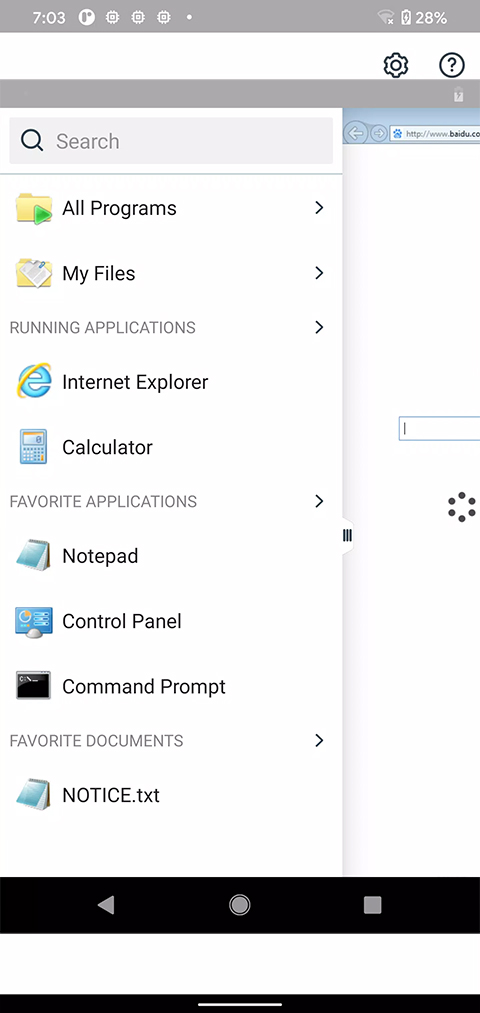Open the help question mark icon
Image resolution: width=480 pixels, height=1013 pixels.
(452, 65)
